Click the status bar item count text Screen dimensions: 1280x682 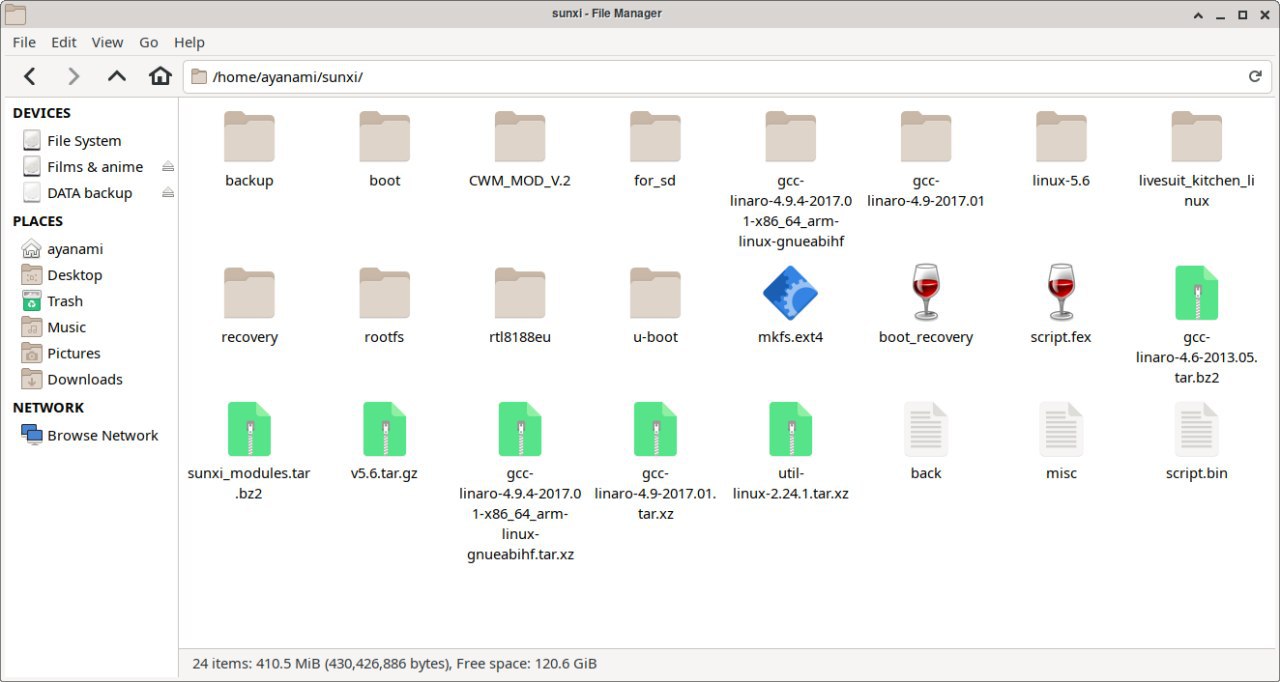(394, 663)
